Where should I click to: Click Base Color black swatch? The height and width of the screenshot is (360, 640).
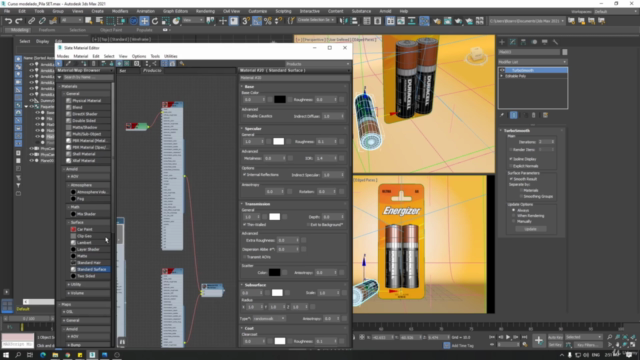click(280, 99)
